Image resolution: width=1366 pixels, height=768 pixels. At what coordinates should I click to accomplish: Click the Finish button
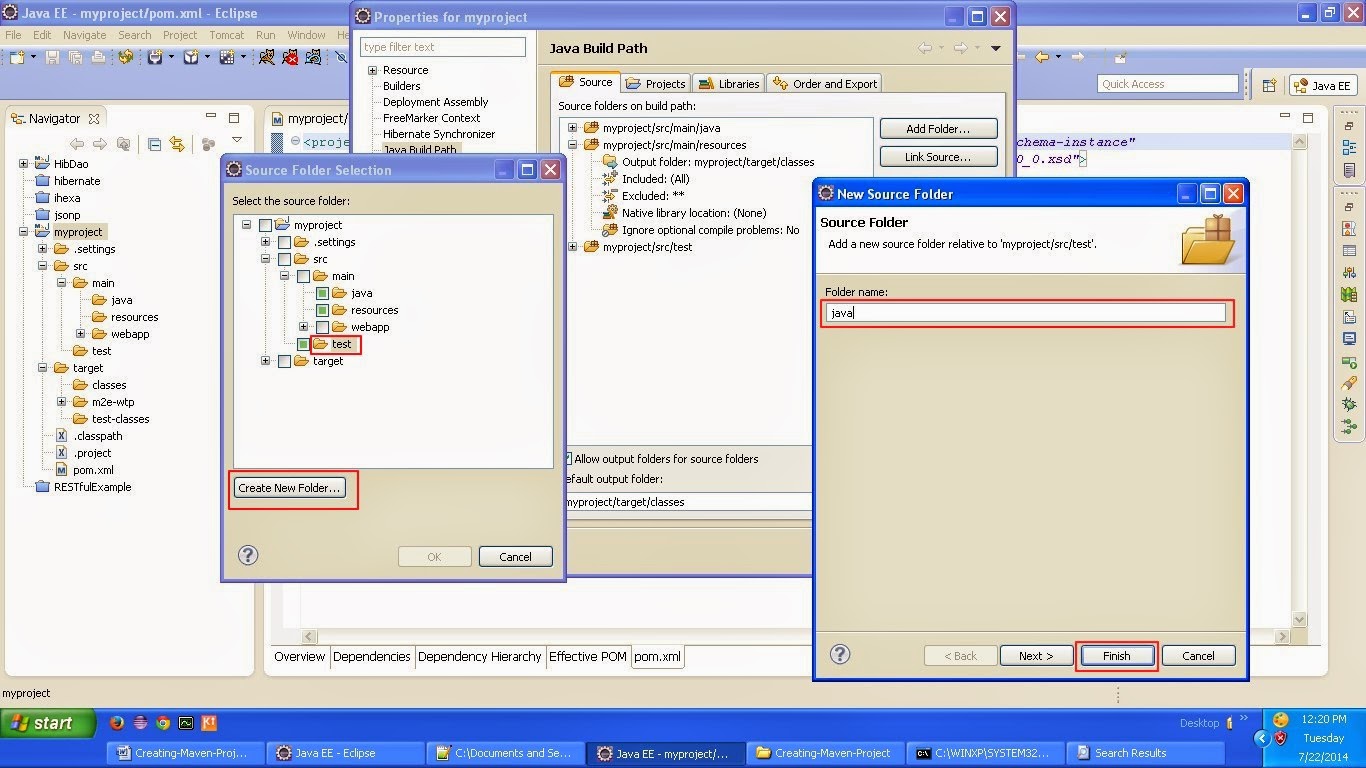pyautogui.click(x=1117, y=656)
